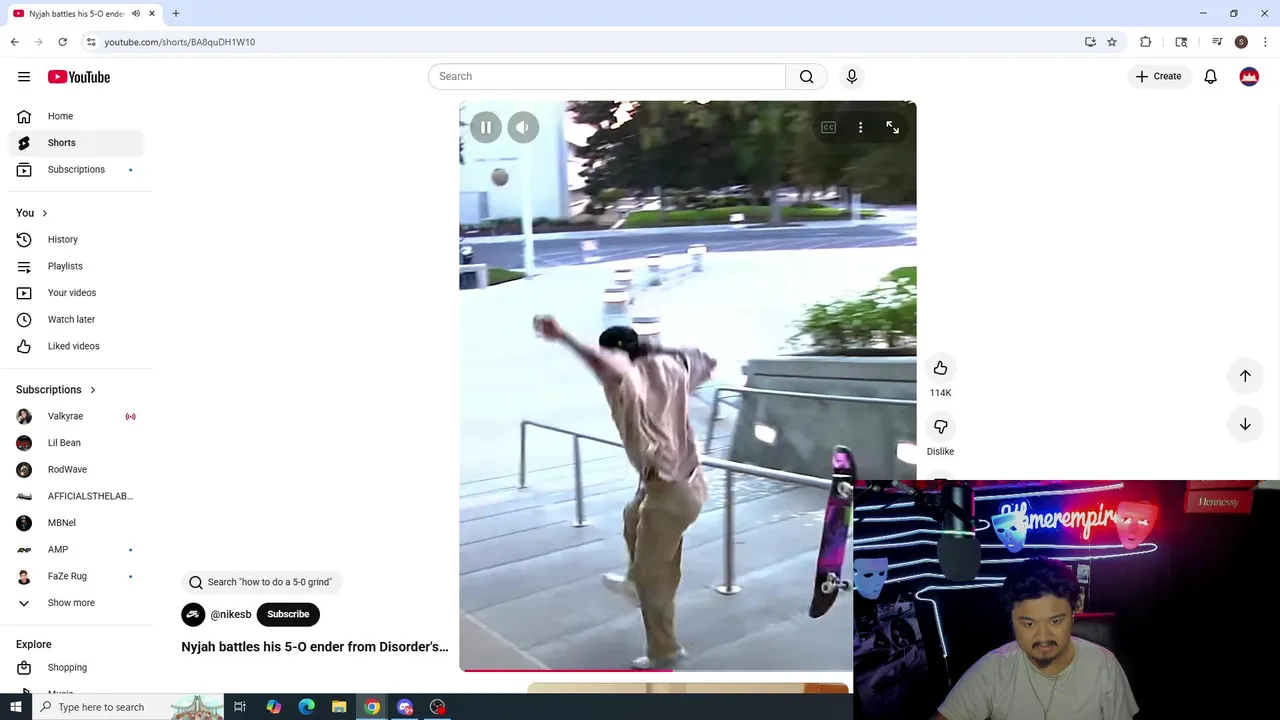Open MBNel's channel in subscriptions

76,523
